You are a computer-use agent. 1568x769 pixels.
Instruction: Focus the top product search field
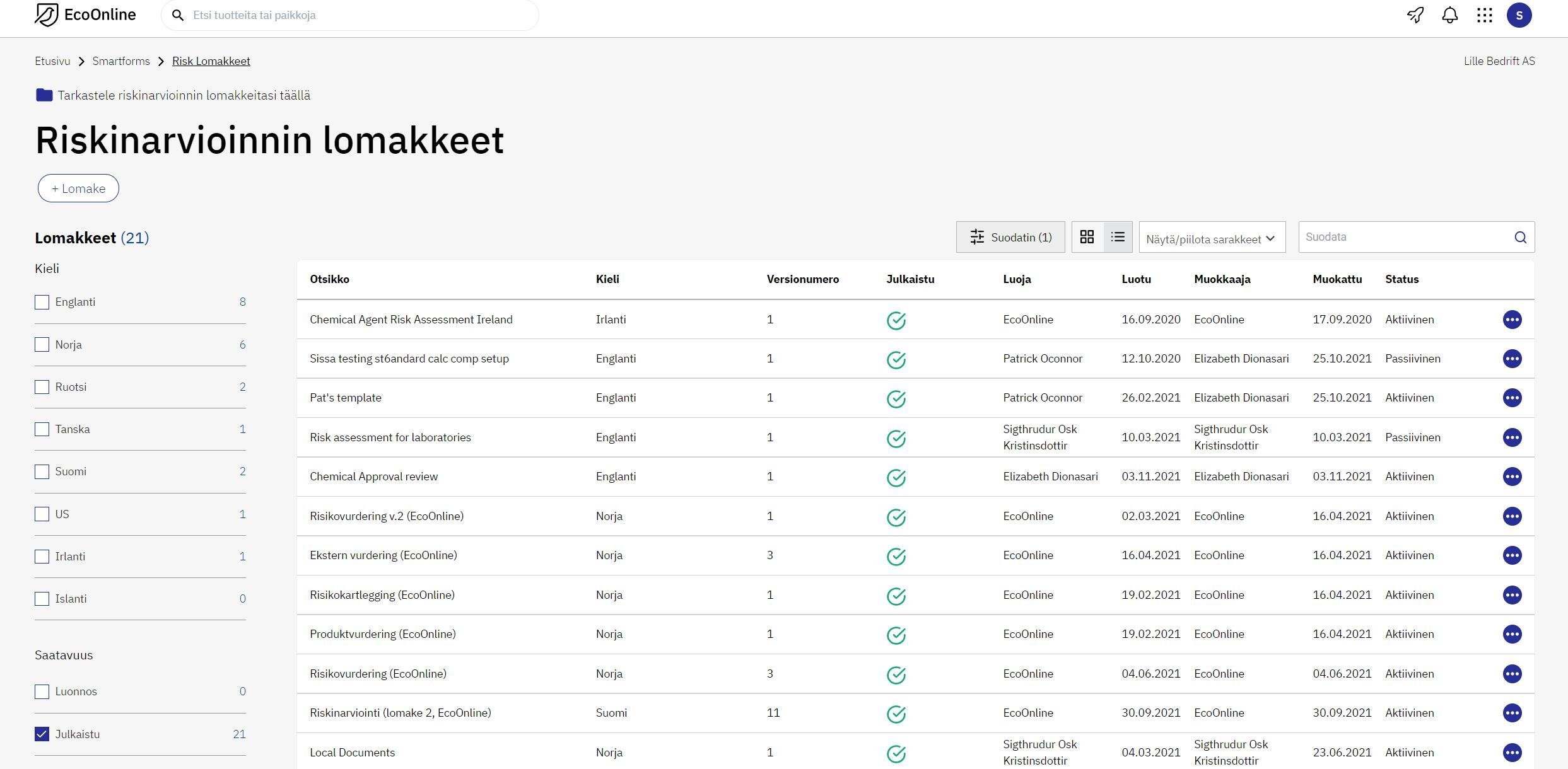click(x=350, y=15)
